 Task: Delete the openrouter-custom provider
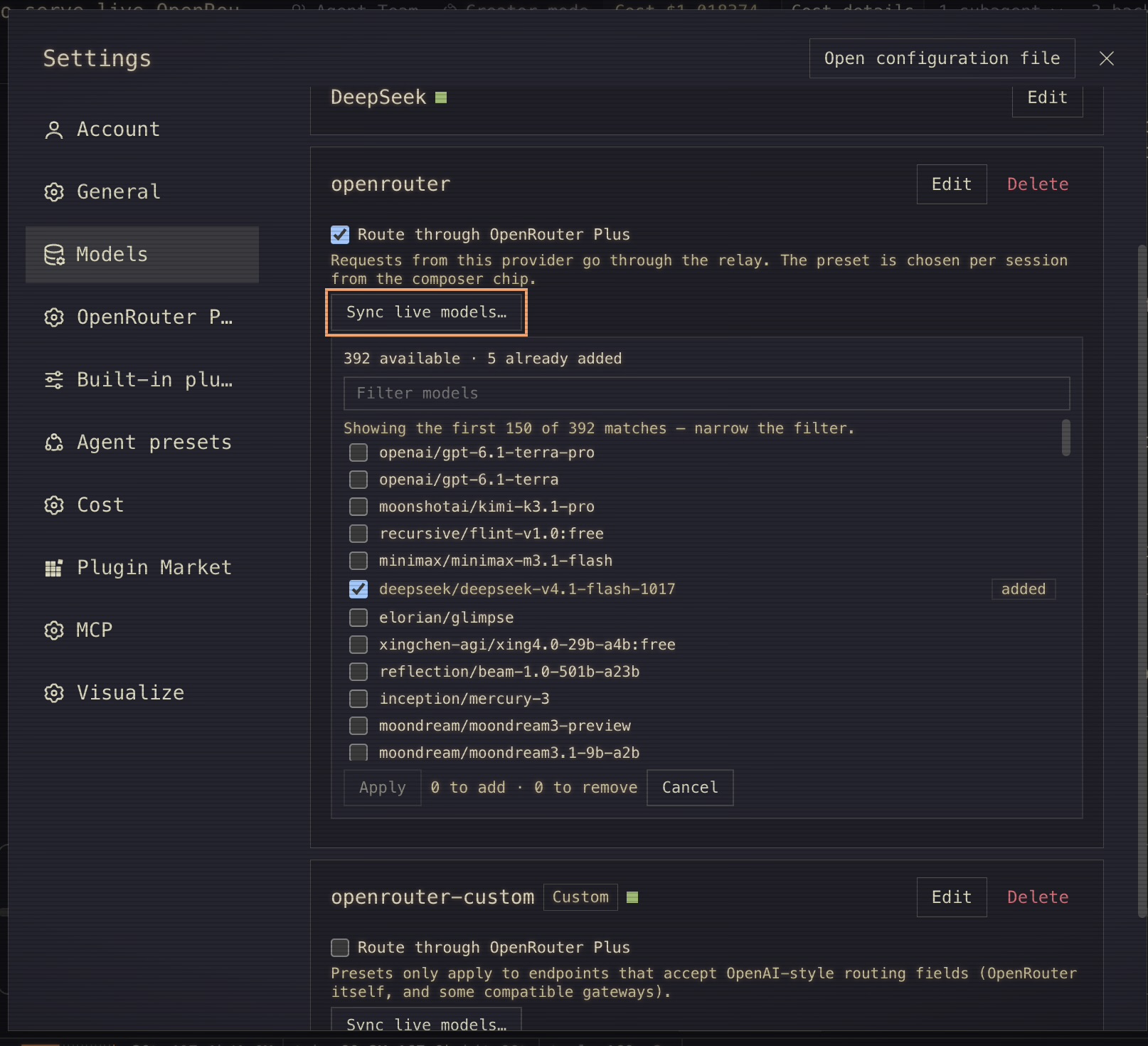1038,897
